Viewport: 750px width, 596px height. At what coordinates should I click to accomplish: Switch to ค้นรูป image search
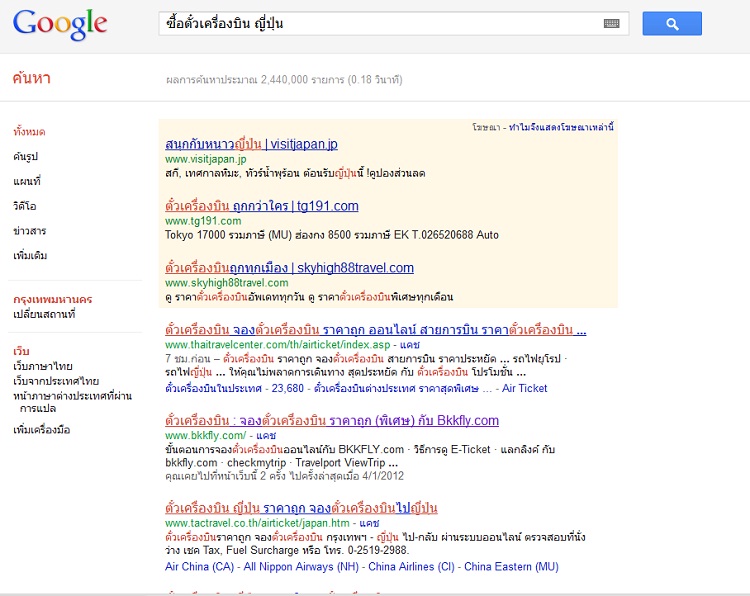point(26,157)
